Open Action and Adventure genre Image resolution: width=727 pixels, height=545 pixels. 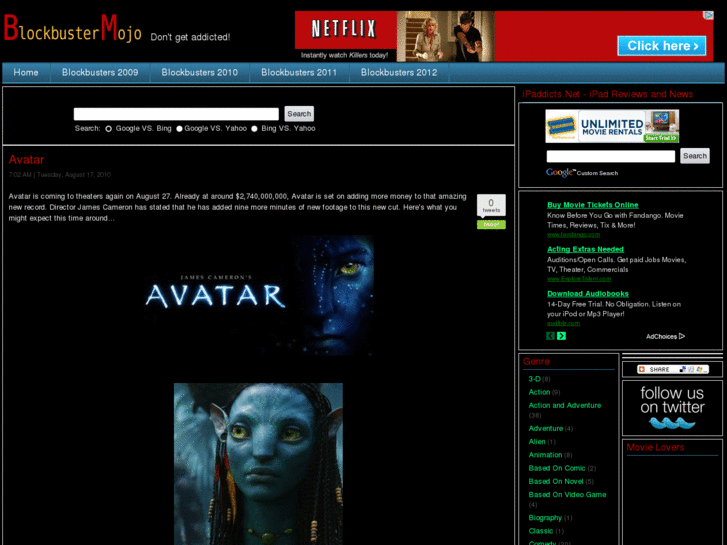point(565,405)
